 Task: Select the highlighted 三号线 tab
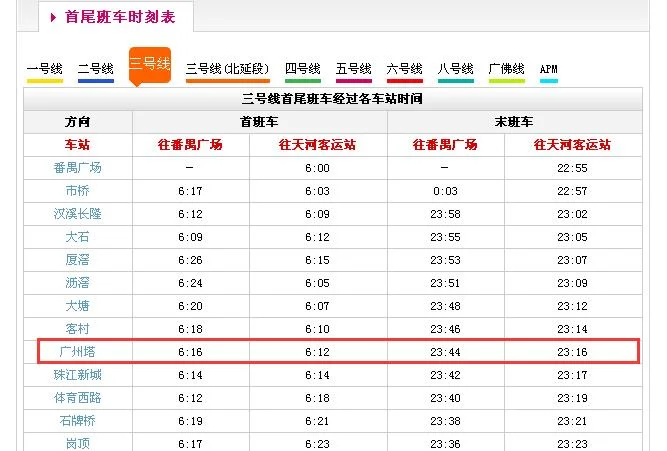point(150,64)
